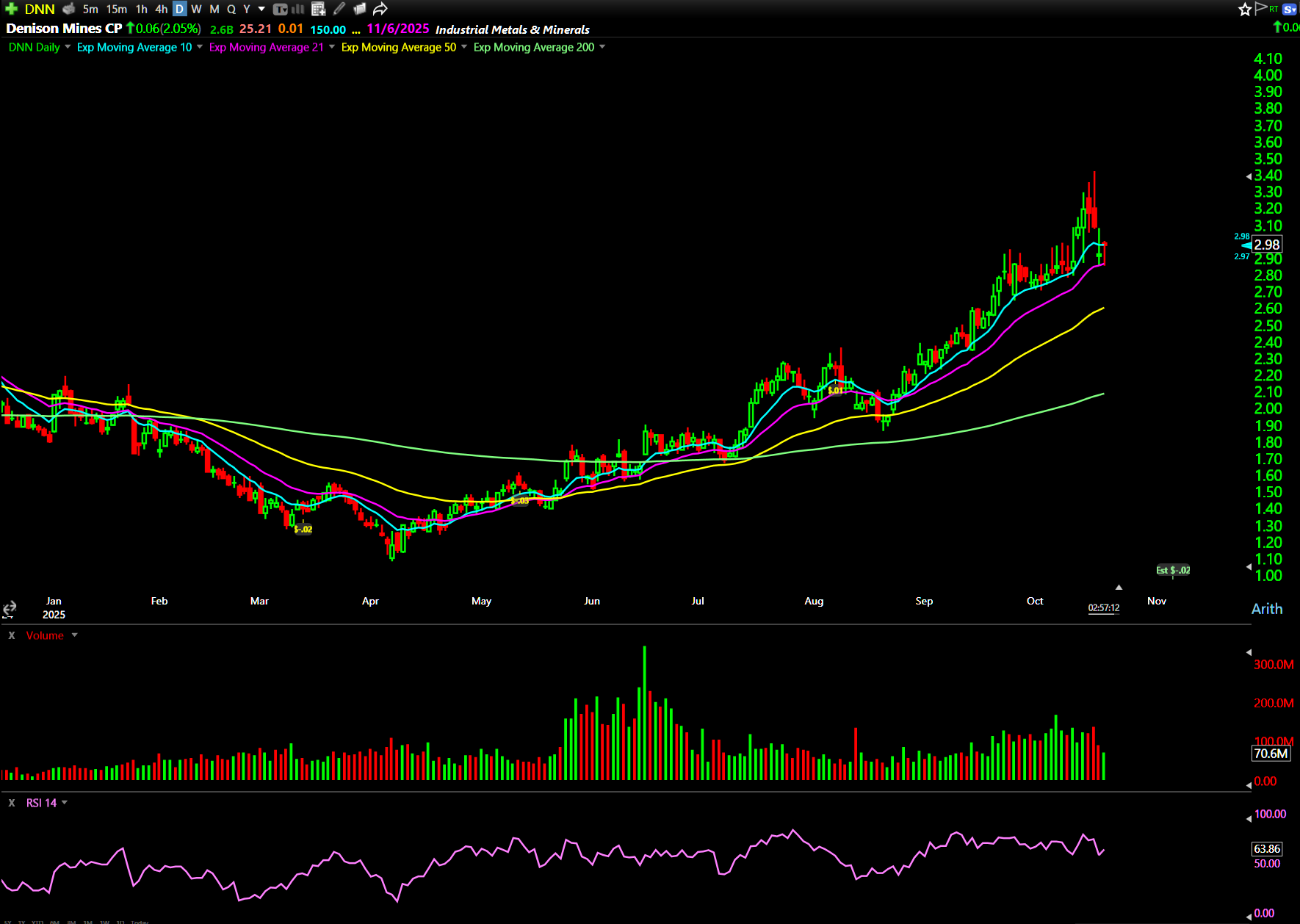Click the green plus add-chart icon

pyautogui.click(x=11, y=9)
